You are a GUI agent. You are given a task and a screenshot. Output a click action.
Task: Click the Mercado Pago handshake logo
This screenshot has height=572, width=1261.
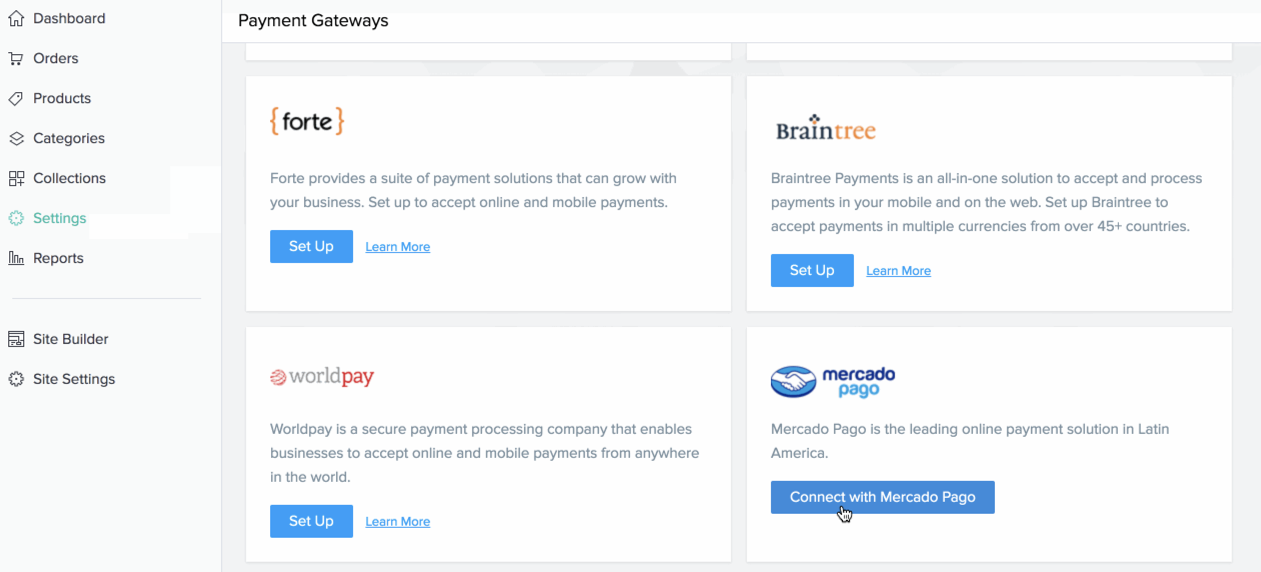click(794, 381)
